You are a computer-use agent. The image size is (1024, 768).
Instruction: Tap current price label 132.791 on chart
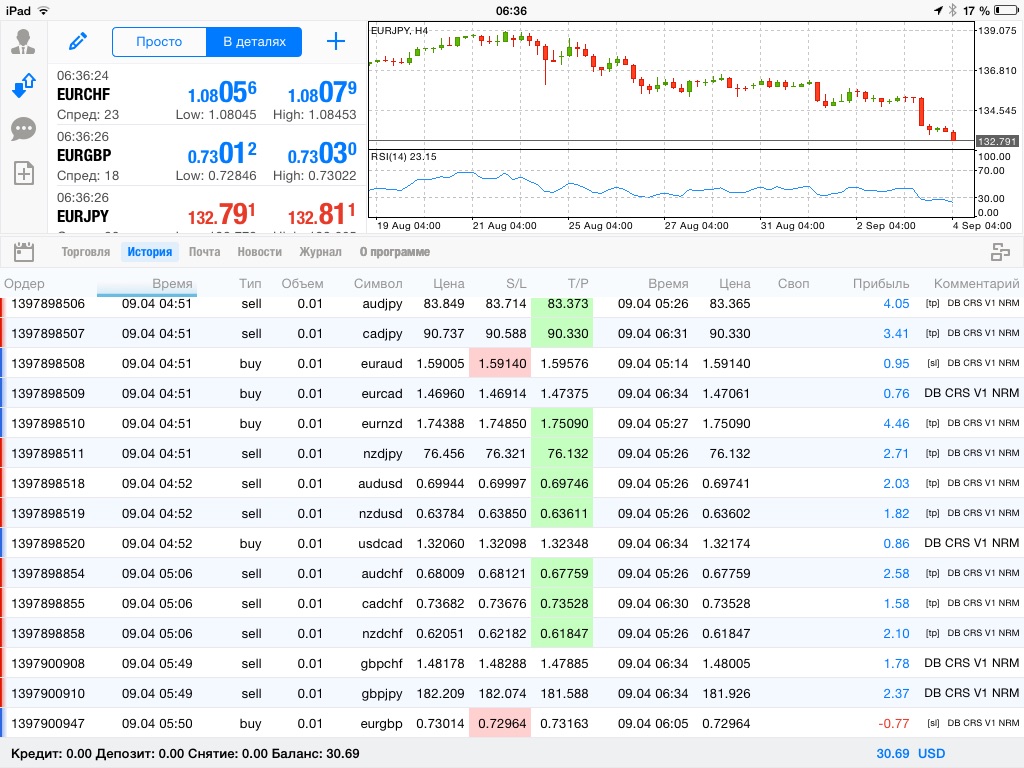pos(997,141)
